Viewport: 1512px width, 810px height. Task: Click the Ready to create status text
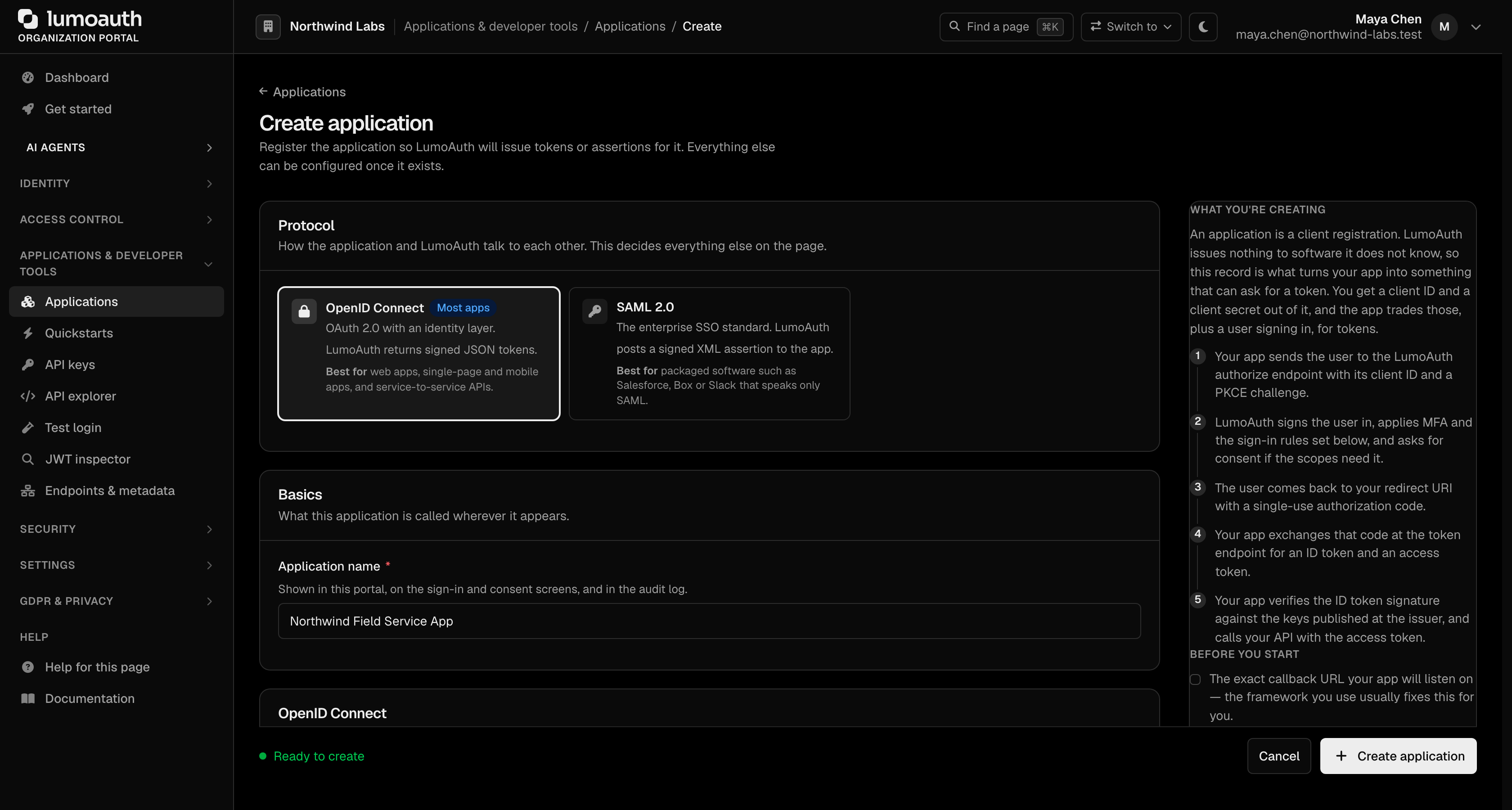click(319, 756)
